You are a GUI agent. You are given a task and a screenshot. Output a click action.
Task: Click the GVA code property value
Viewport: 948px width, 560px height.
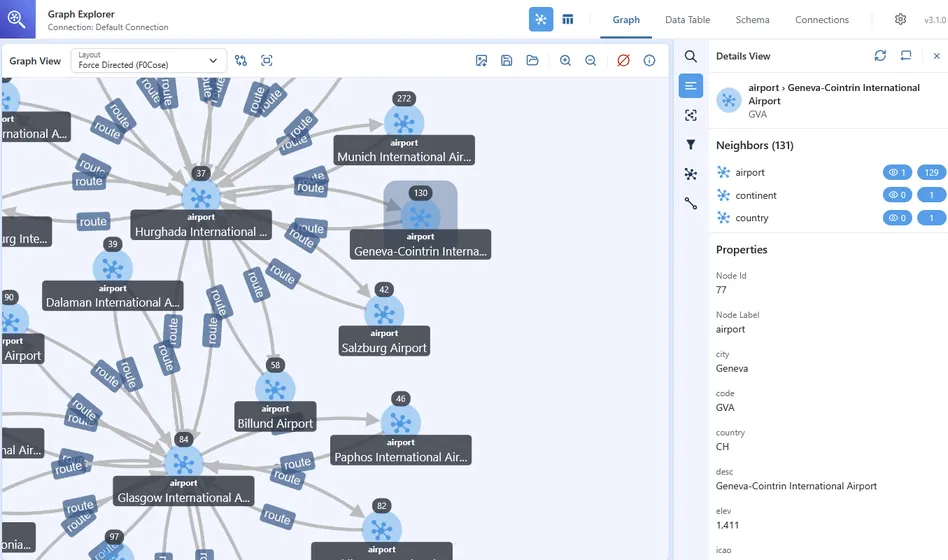pyautogui.click(x=725, y=408)
